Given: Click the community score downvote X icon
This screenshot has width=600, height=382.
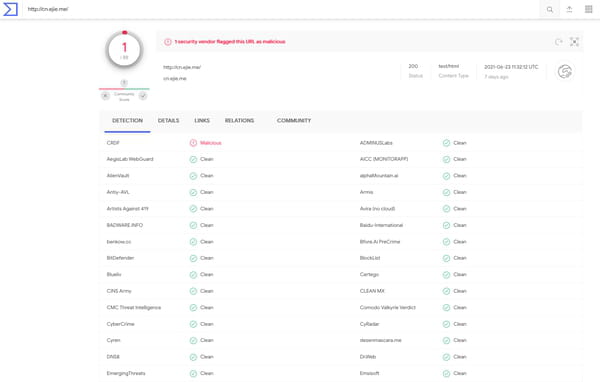Looking at the screenshot, I should (x=105, y=96).
